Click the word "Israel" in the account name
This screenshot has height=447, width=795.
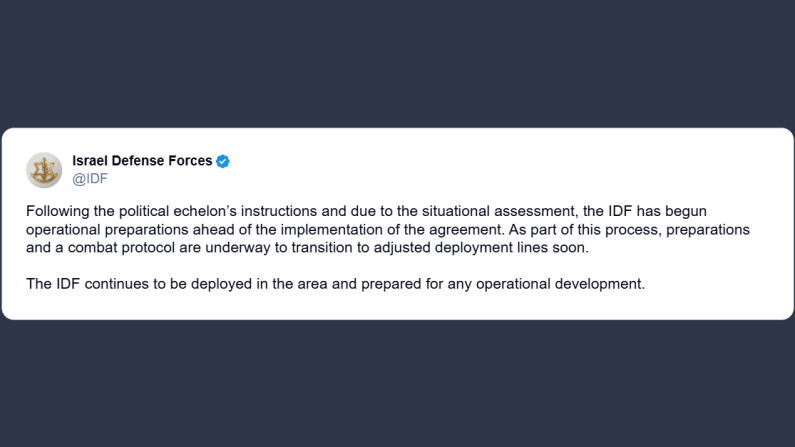92,161
